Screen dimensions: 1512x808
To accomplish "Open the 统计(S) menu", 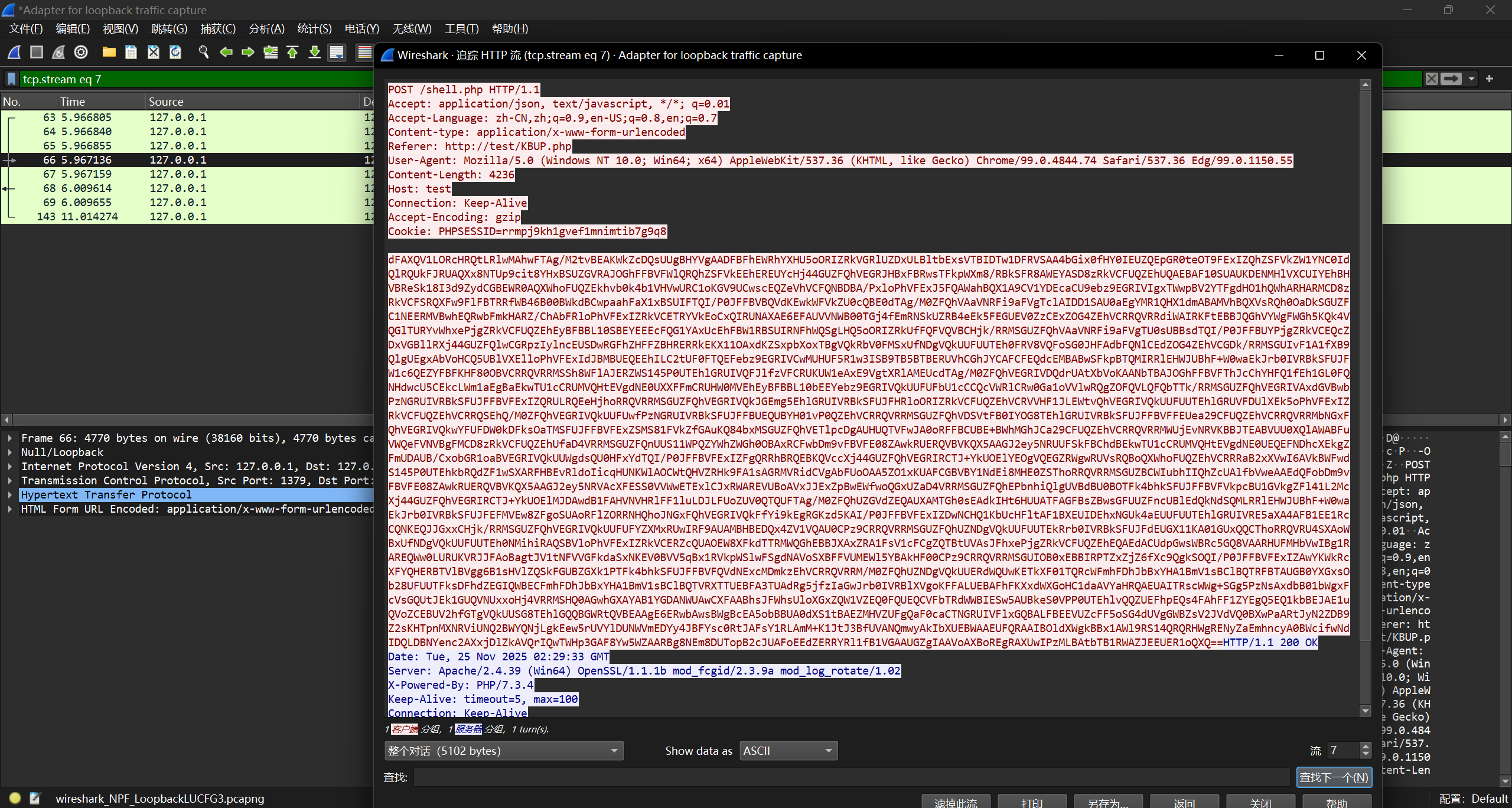I will coord(314,29).
